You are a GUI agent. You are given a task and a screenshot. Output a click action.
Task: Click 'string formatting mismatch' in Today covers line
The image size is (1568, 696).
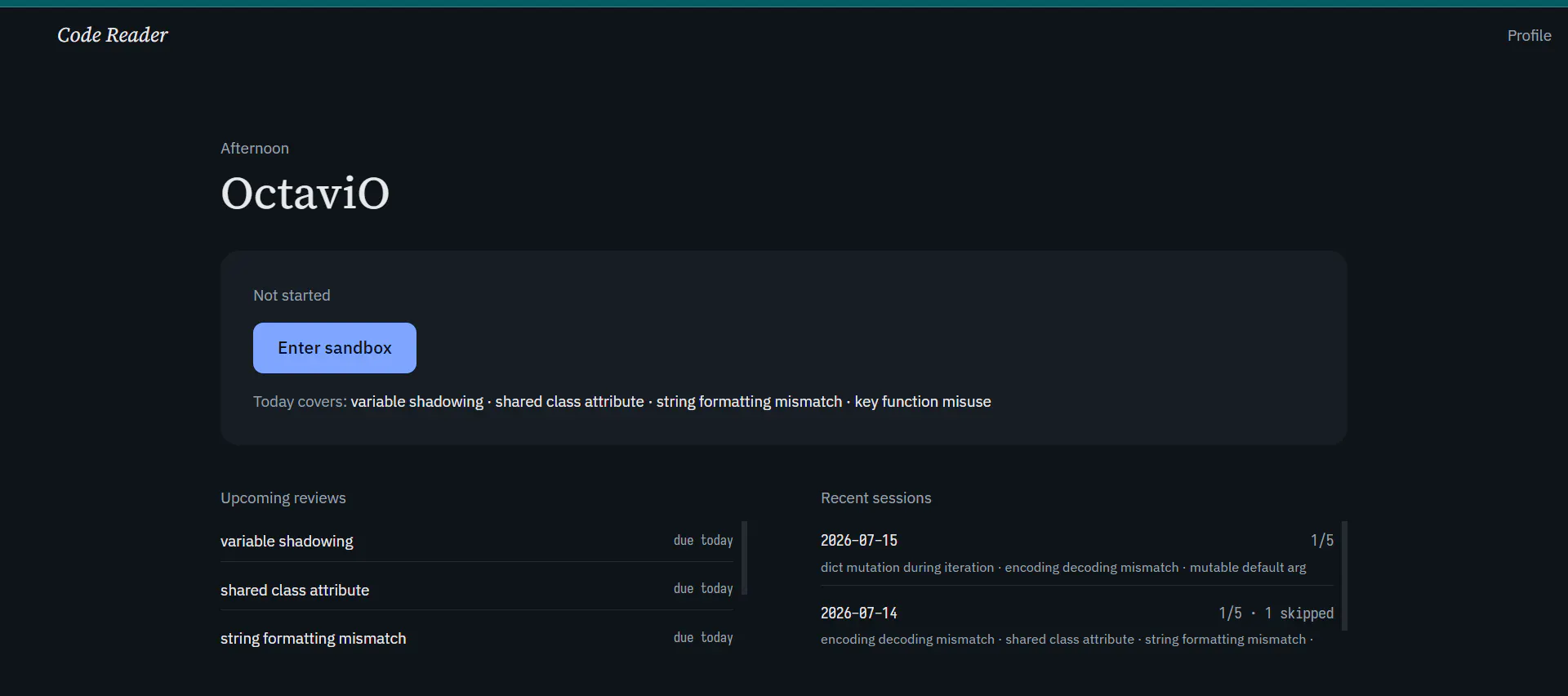pos(749,401)
